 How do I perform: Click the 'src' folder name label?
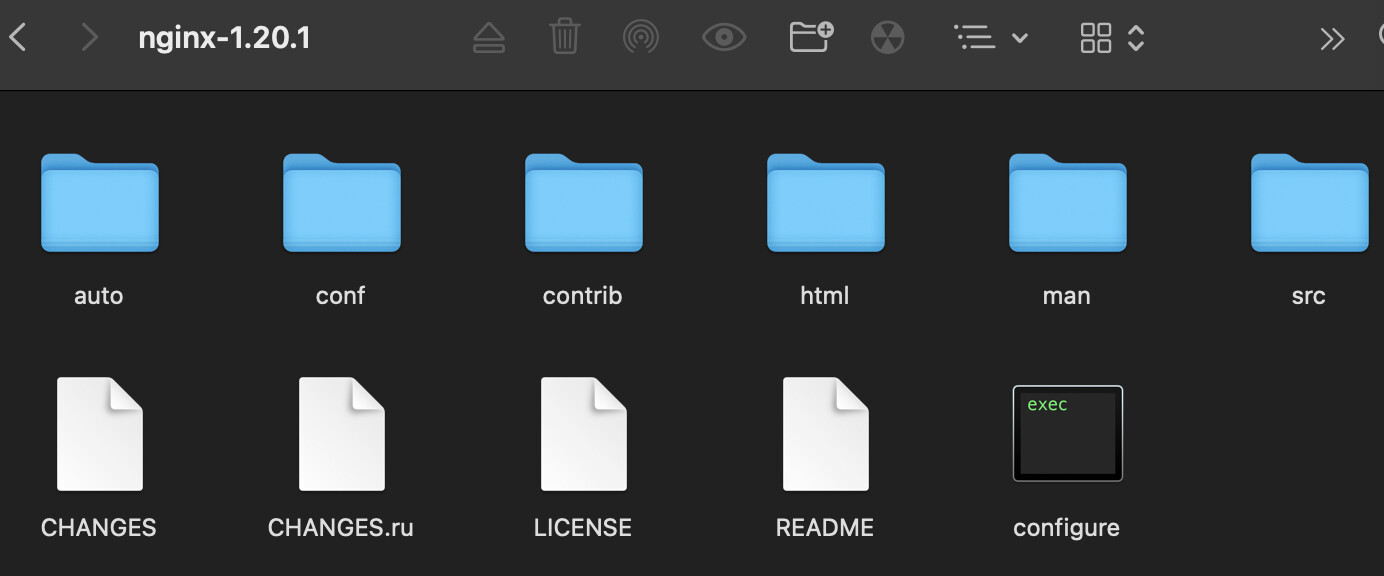pyautogui.click(x=1308, y=296)
